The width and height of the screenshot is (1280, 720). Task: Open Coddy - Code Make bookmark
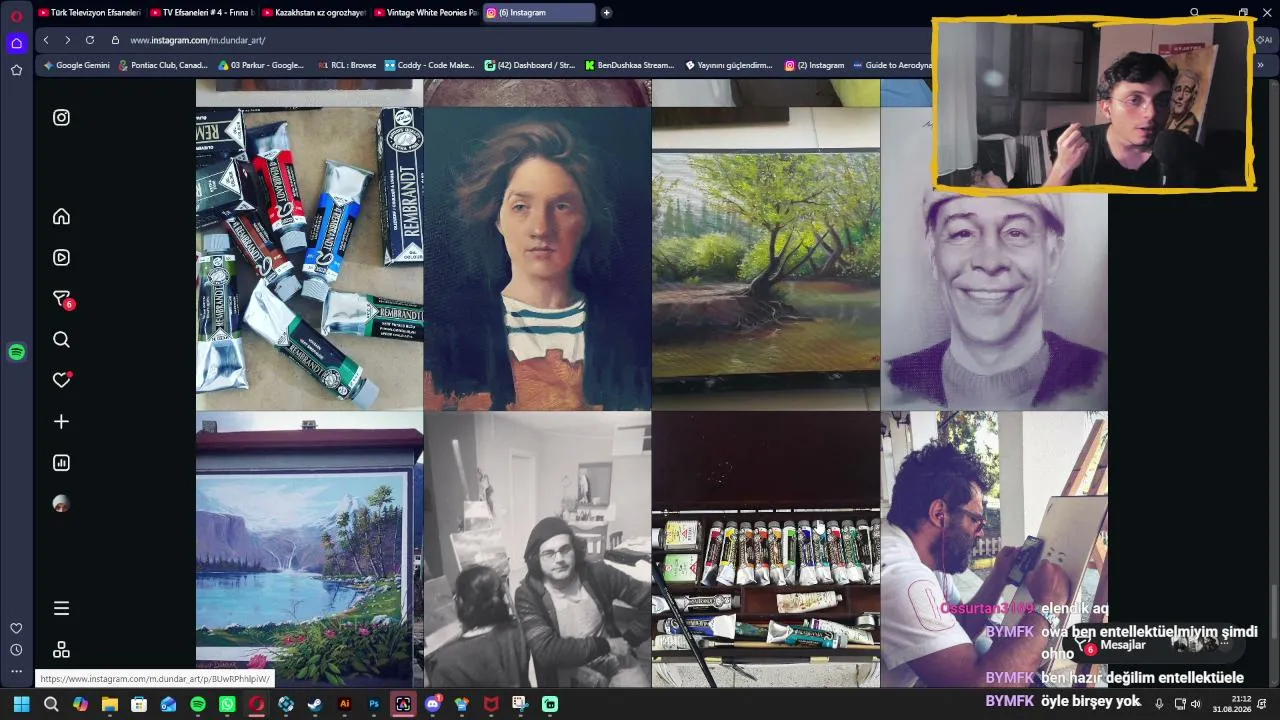[430, 65]
